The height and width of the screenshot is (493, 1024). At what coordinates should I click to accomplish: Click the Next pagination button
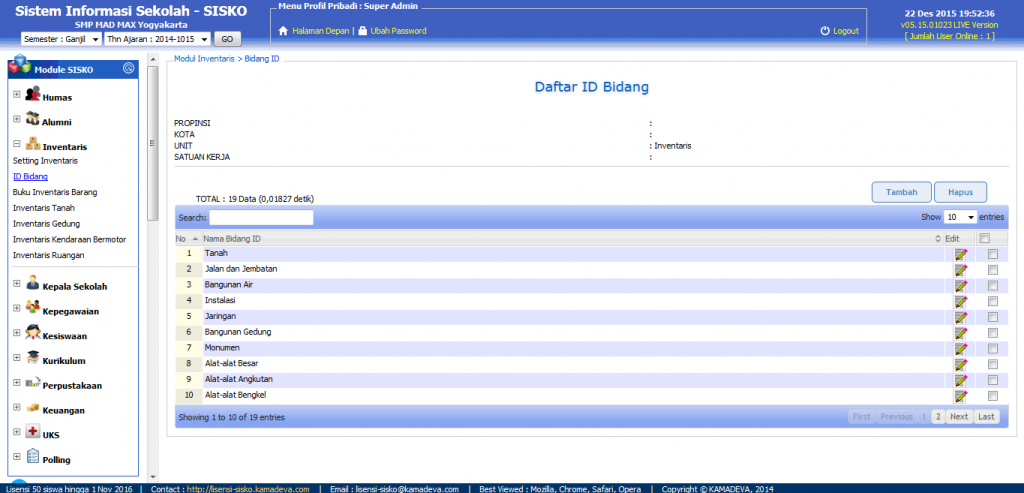(x=959, y=417)
